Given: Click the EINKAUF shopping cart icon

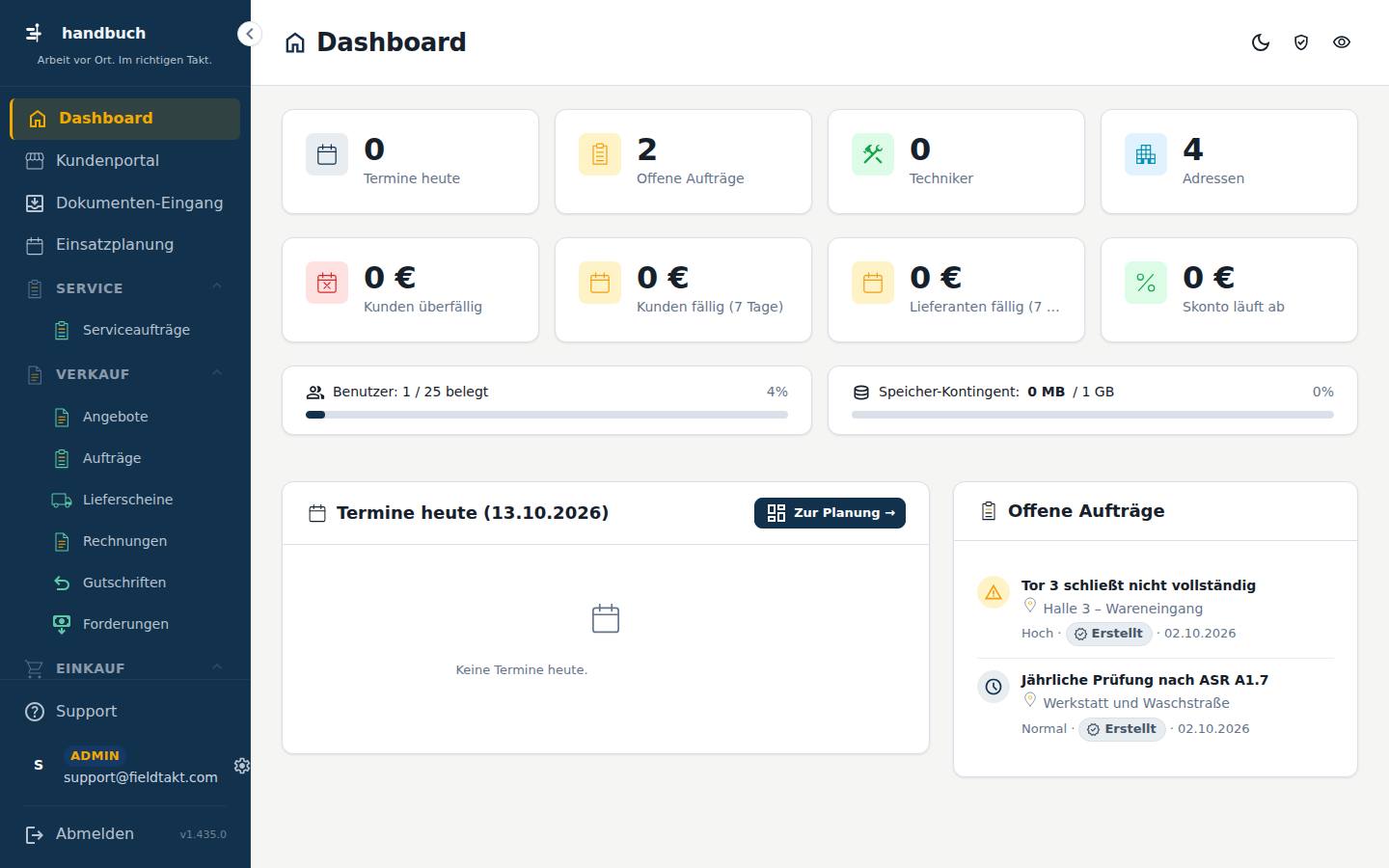Looking at the screenshot, I should [x=35, y=668].
